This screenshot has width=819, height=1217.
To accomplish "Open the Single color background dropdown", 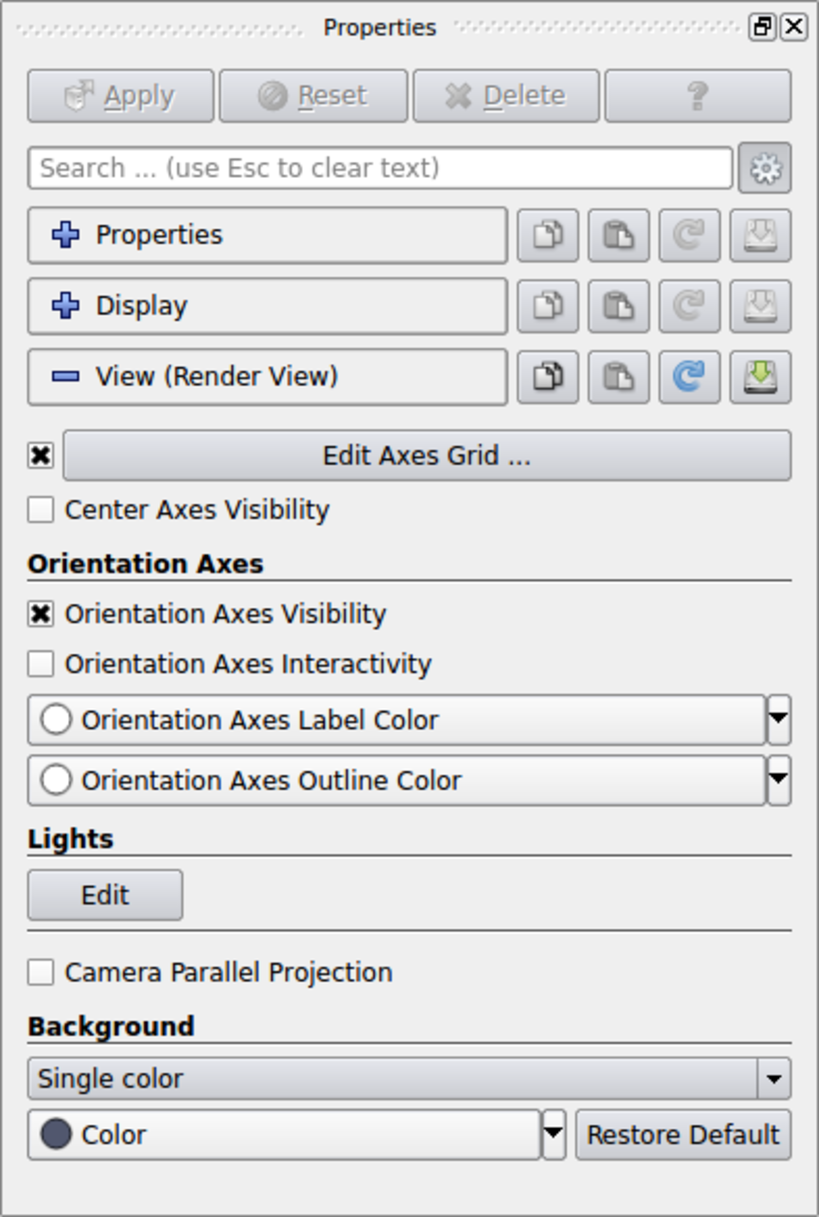I will tap(409, 1079).
